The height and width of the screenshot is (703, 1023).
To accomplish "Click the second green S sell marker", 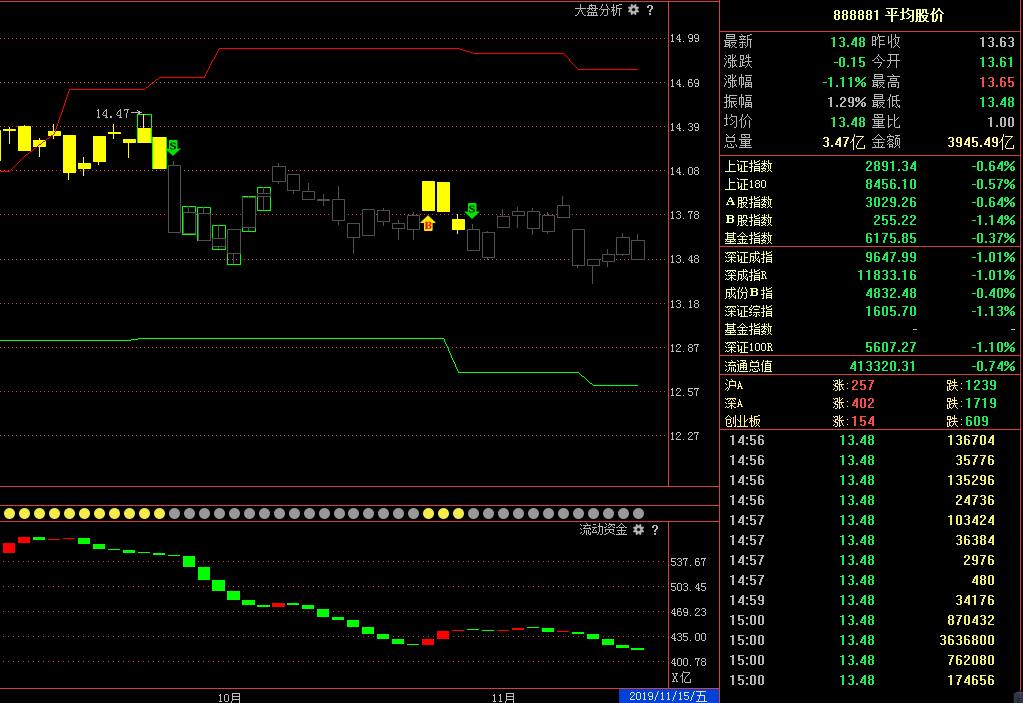I will tap(472, 210).
